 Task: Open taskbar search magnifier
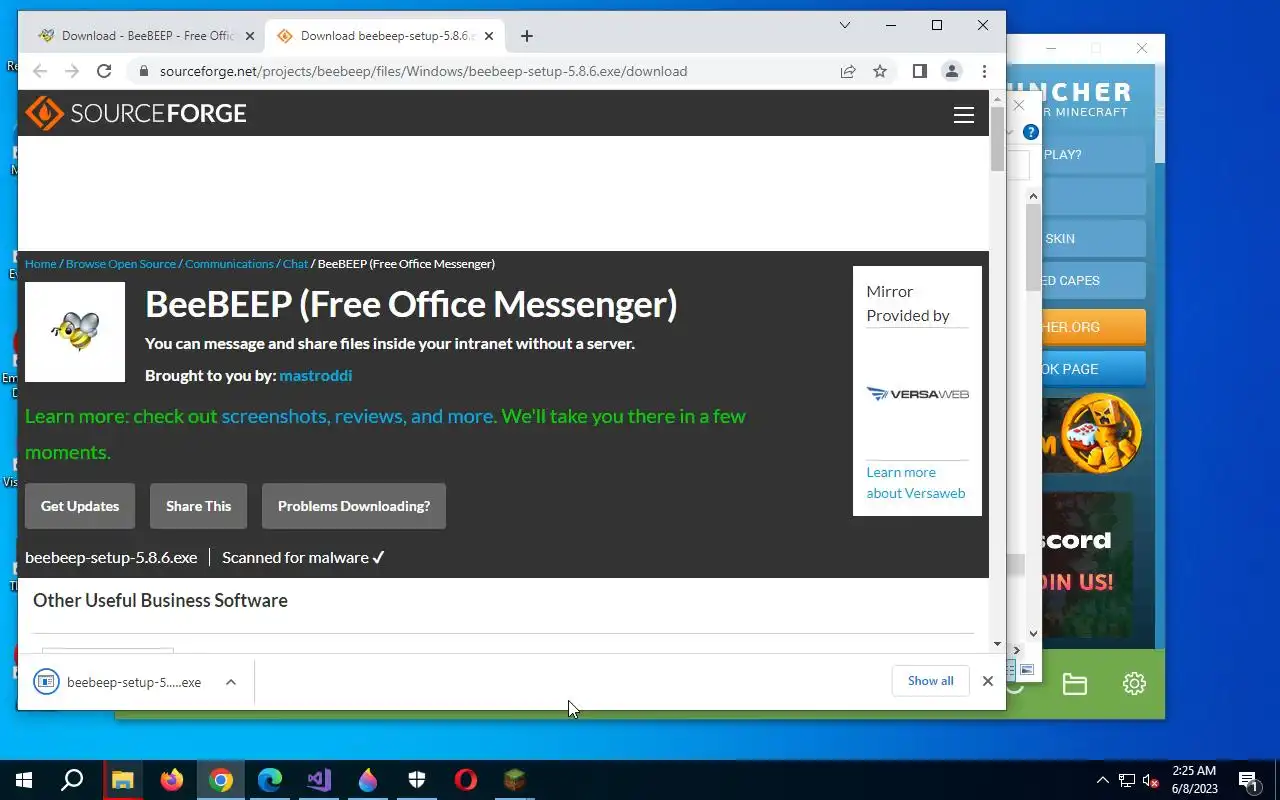click(x=72, y=780)
